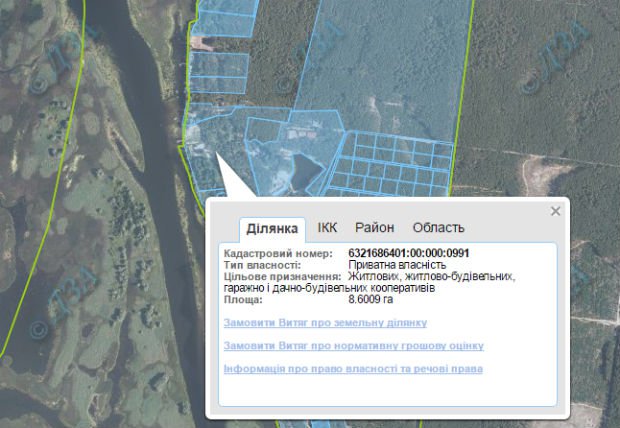Click Замовити Витяг про земельну ділянку link
Viewport: 620px width, 428px height.
[325, 323]
